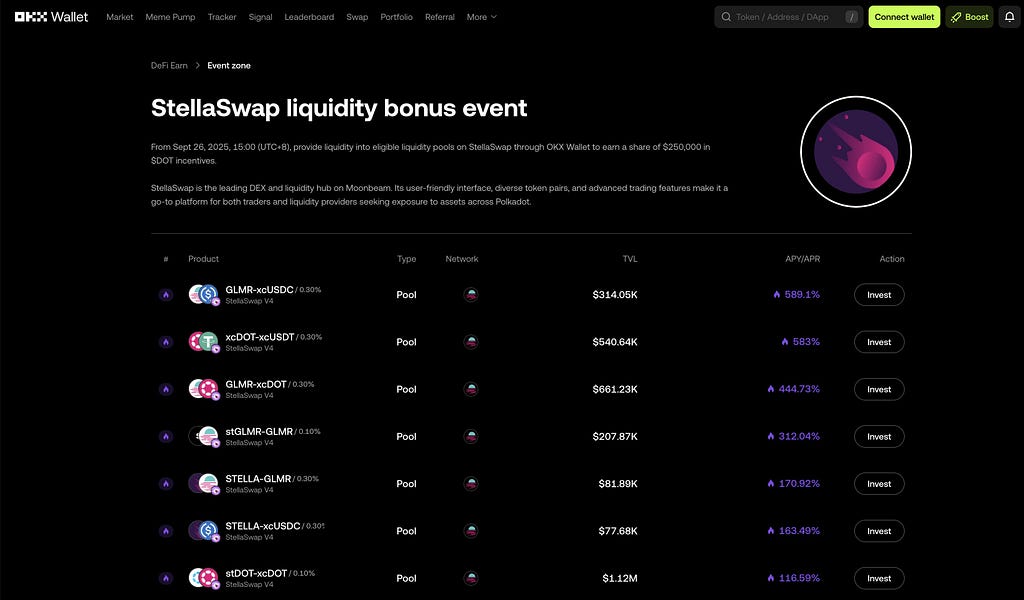The width and height of the screenshot is (1024, 600).
Task: Focus the Token / Address / DApp search field
Action: coord(789,17)
